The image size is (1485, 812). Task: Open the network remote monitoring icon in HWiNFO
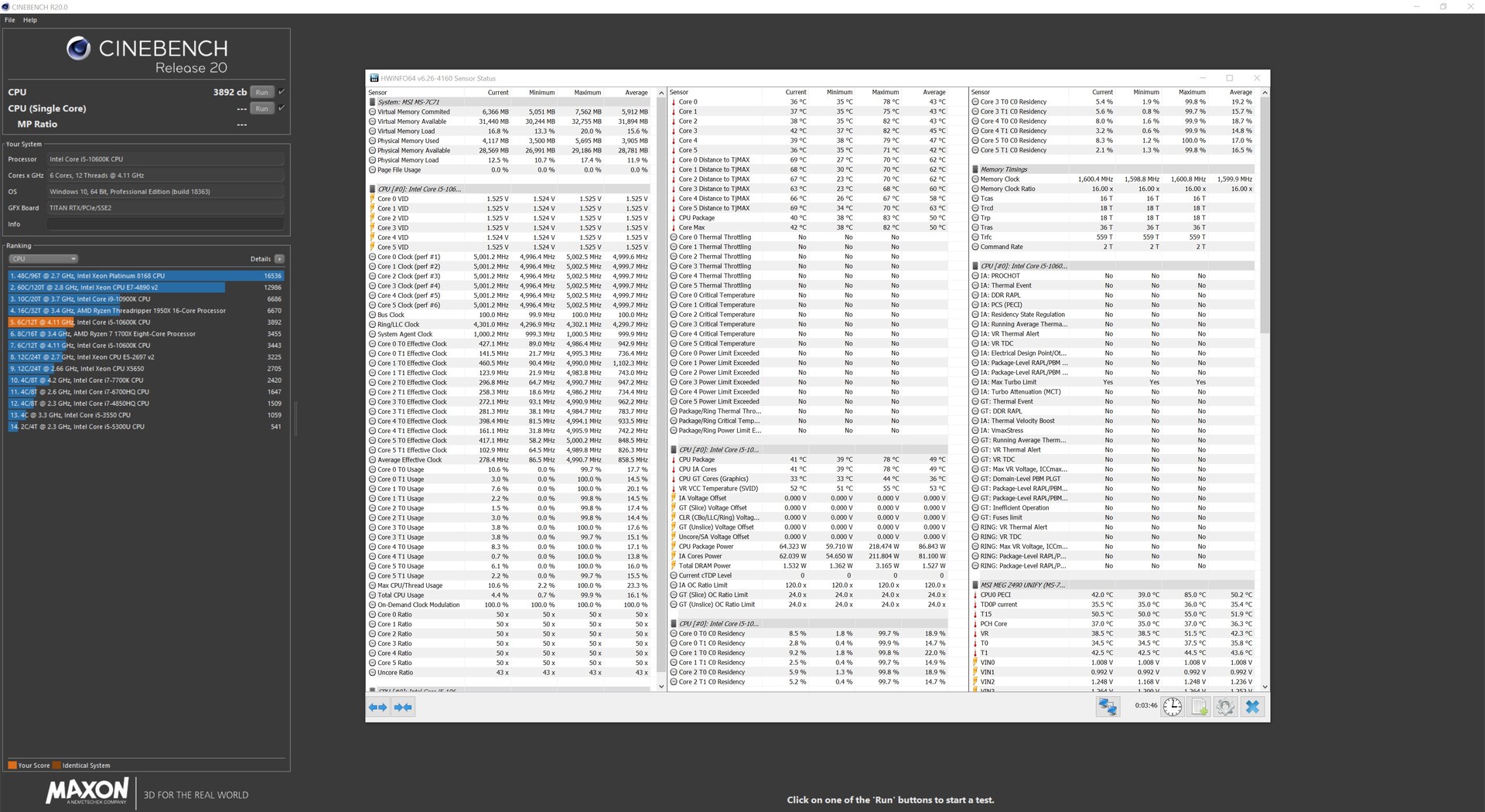click(x=1108, y=706)
